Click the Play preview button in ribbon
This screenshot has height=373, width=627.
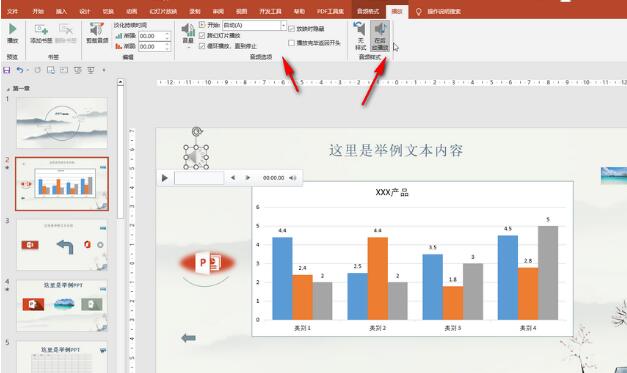(x=12, y=33)
